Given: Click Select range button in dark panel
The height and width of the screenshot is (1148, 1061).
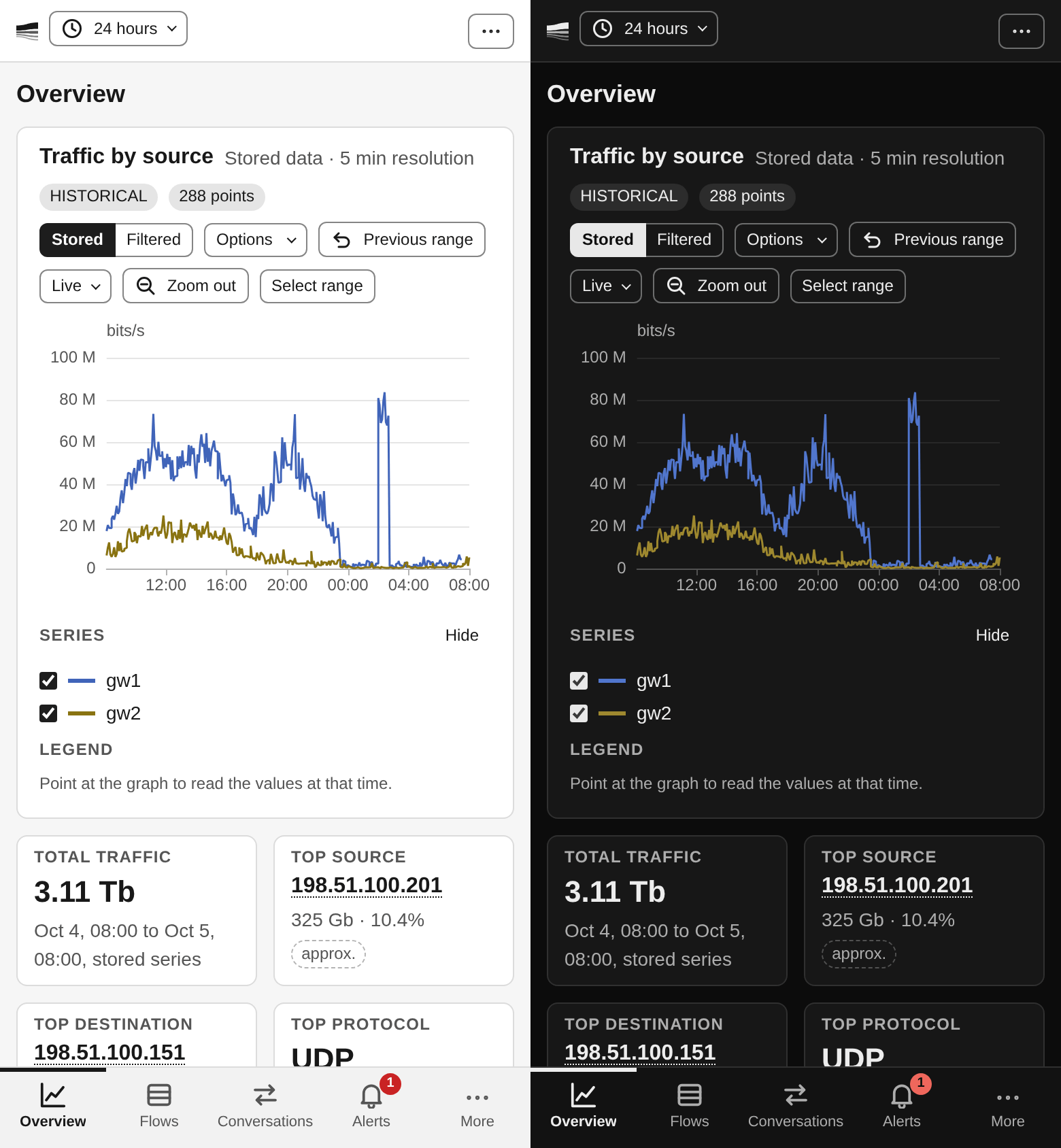Looking at the screenshot, I should coord(847,286).
